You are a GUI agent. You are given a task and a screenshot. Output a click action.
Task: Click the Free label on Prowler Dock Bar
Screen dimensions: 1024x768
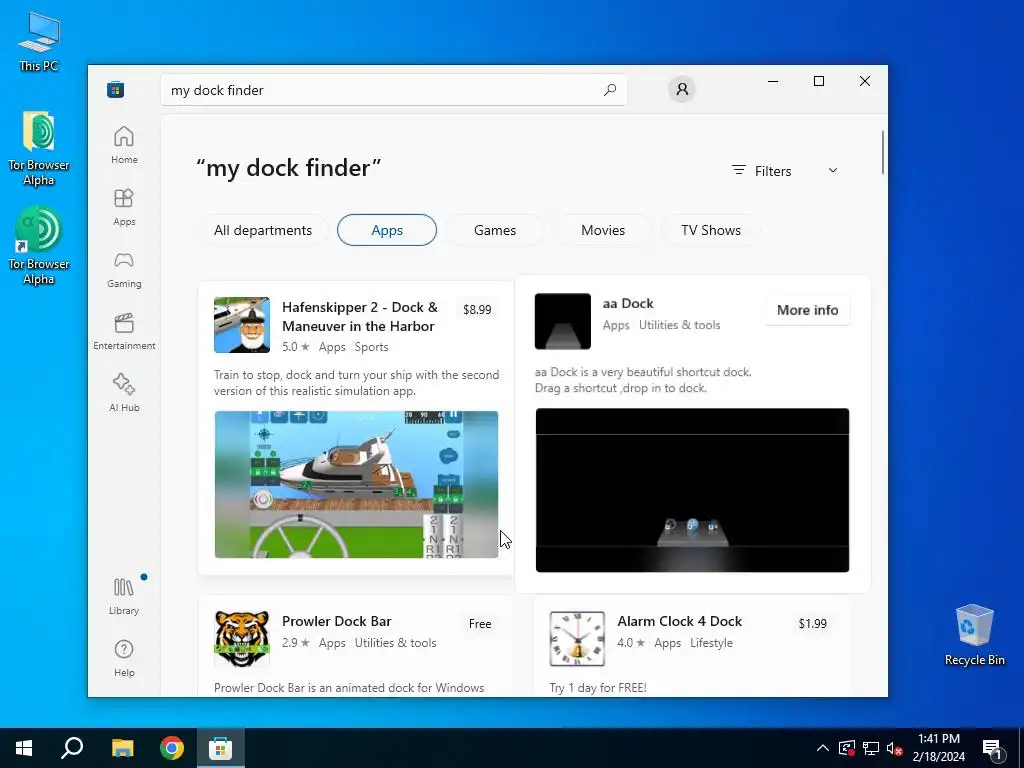tap(479, 624)
